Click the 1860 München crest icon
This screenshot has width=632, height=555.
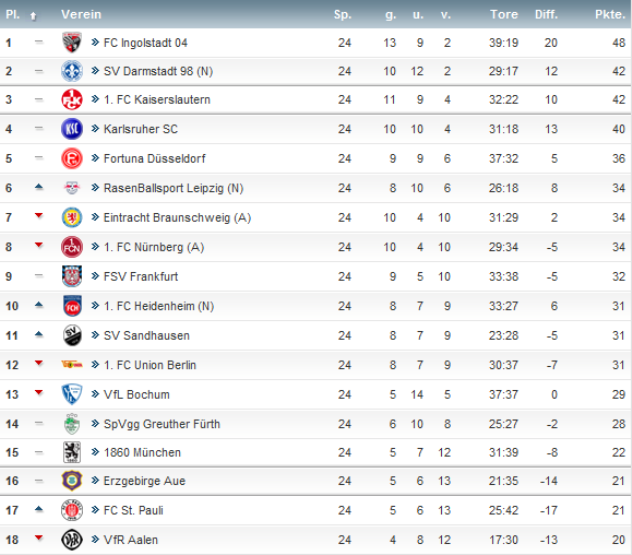[72, 453]
